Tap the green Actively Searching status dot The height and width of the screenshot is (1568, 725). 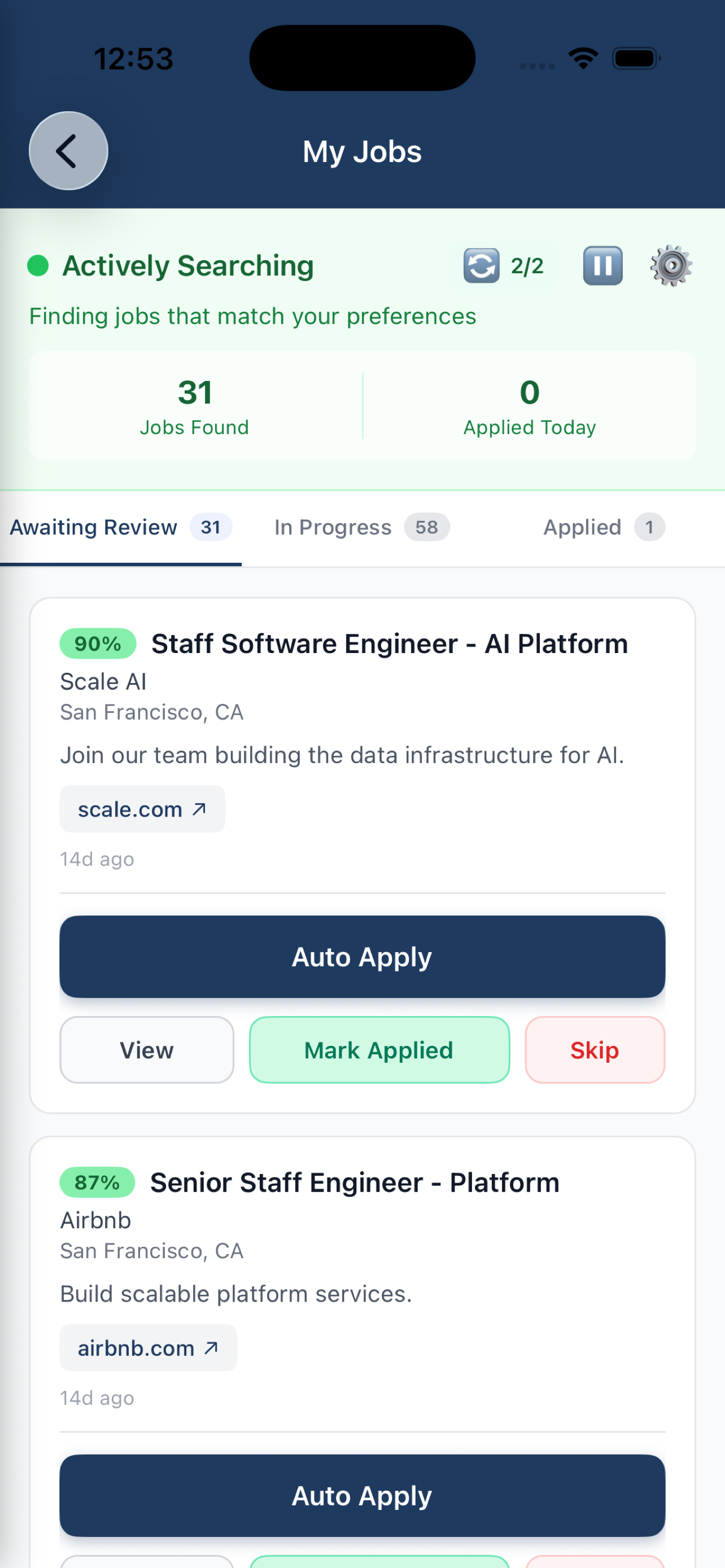click(38, 265)
